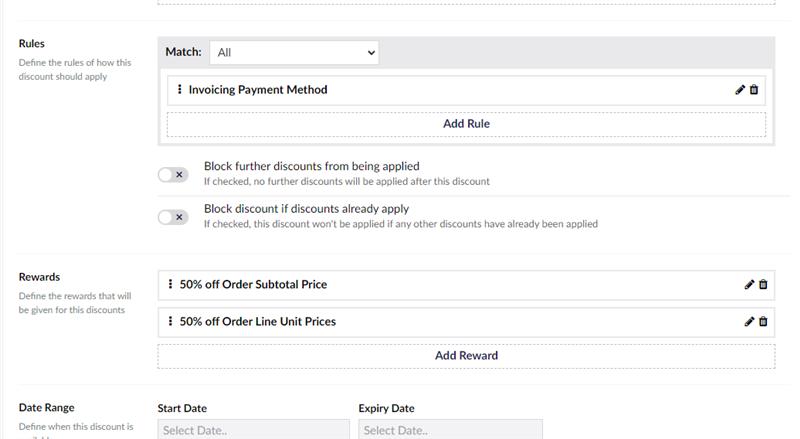Click the drag handle of Order Line Unit Prices reward
The image size is (800, 439).
tap(170, 321)
